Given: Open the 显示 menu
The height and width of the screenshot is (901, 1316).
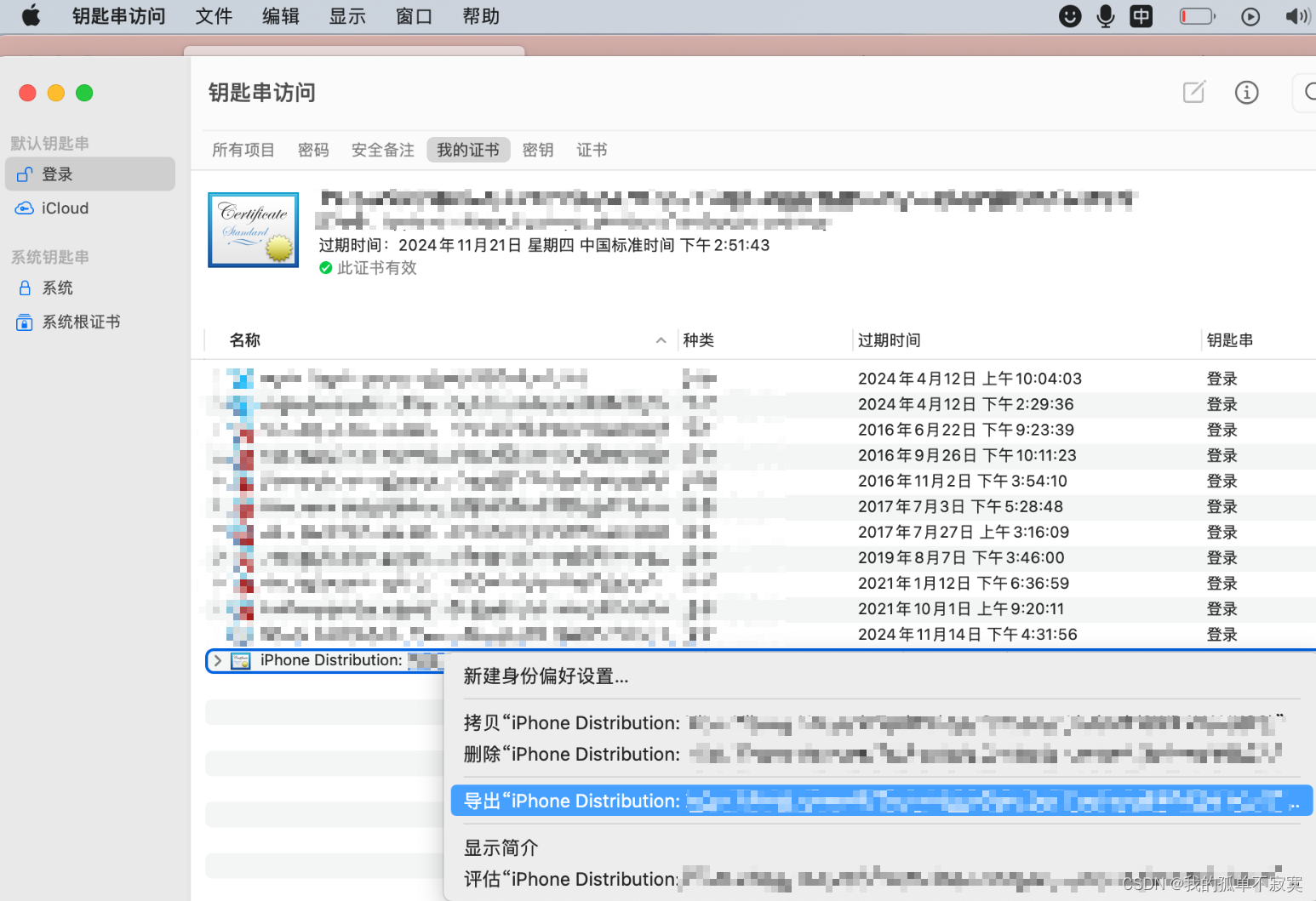Looking at the screenshot, I should (x=347, y=16).
